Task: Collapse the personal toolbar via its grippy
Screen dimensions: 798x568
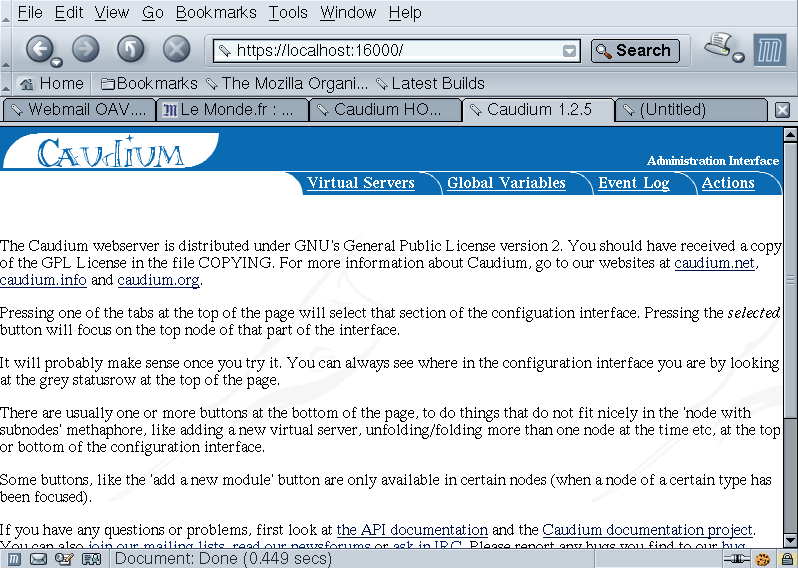Action: click(6, 83)
